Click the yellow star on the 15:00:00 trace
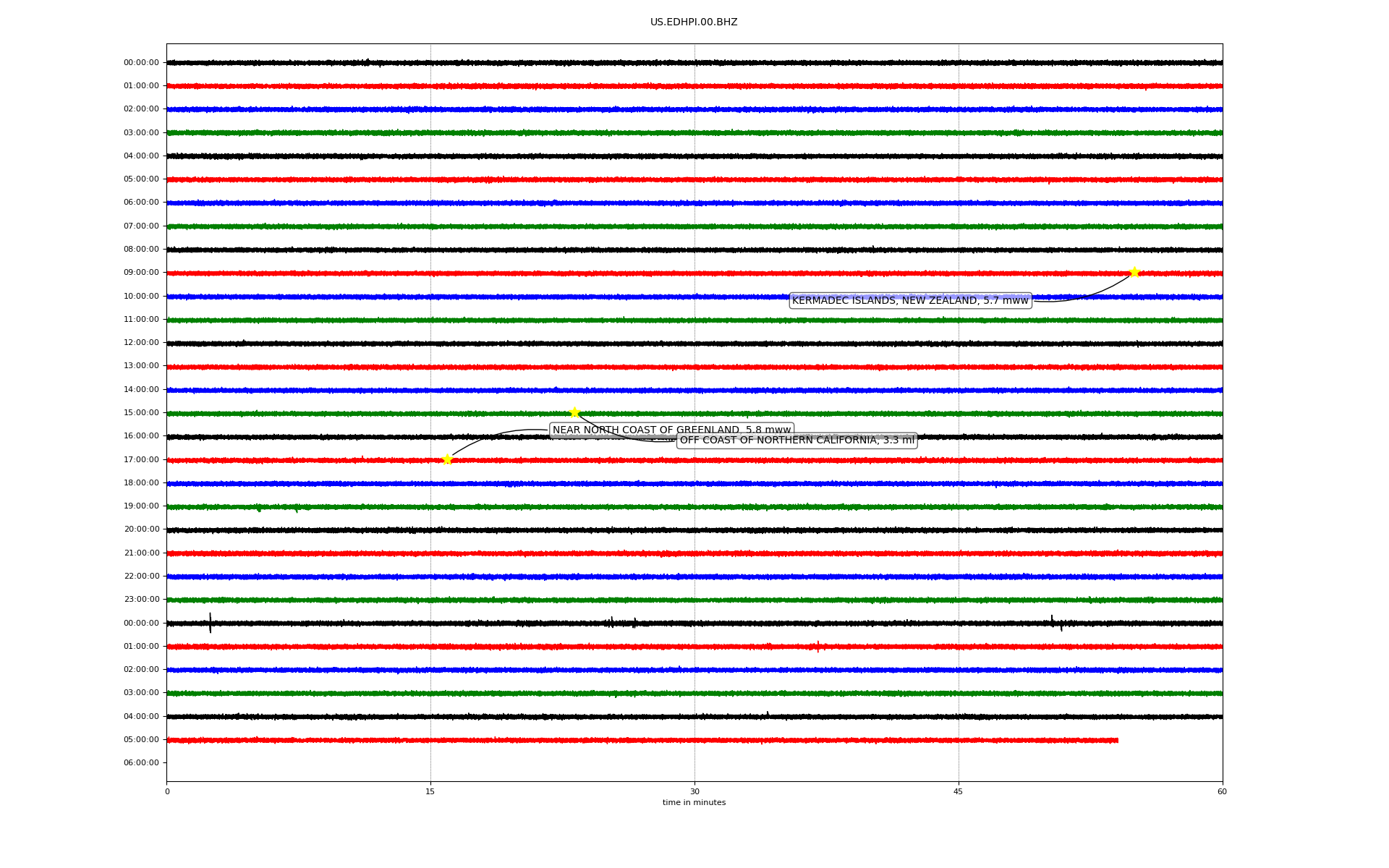The image size is (1389, 868). click(x=574, y=412)
